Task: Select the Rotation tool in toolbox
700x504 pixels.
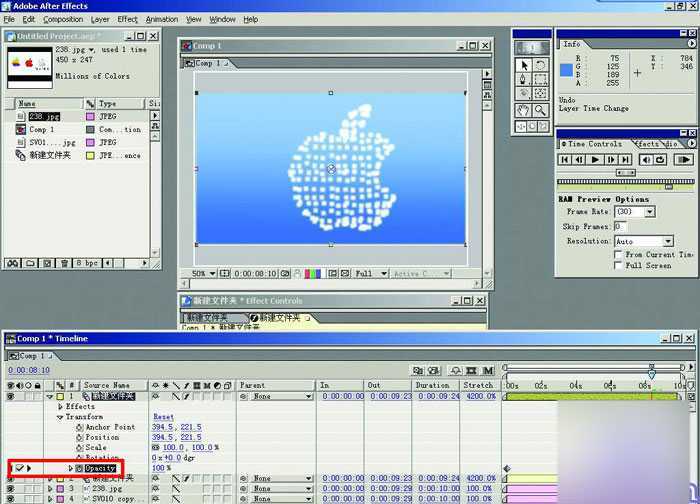Action: [x=540, y=65]
